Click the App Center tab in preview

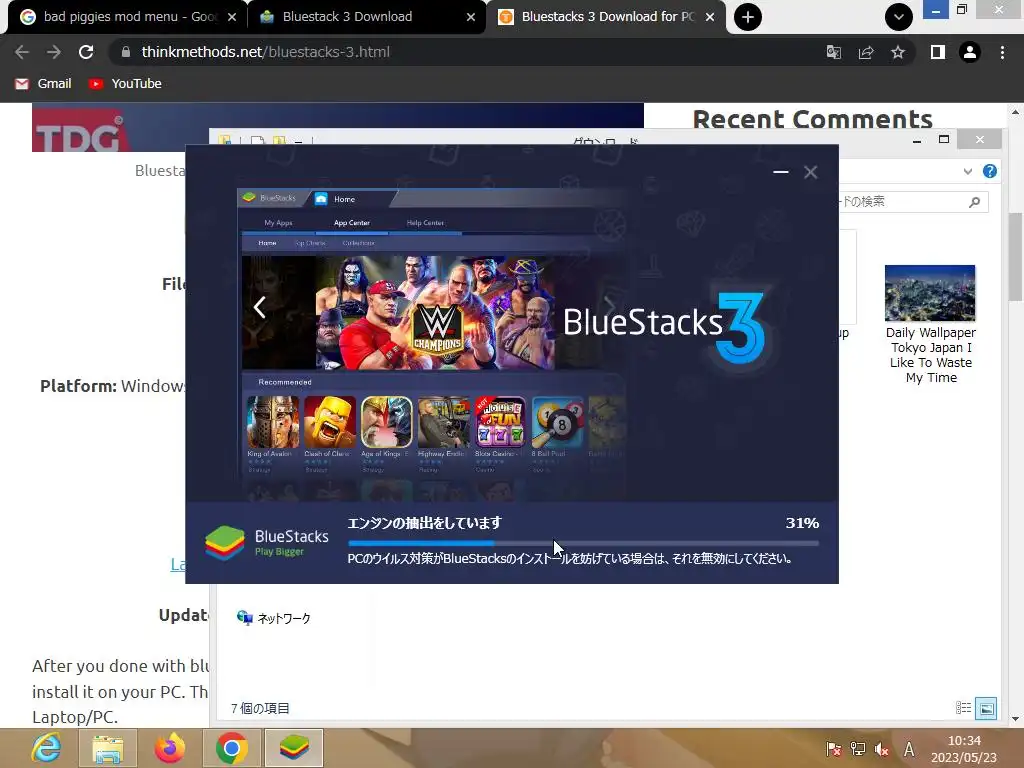click(351, 223)
